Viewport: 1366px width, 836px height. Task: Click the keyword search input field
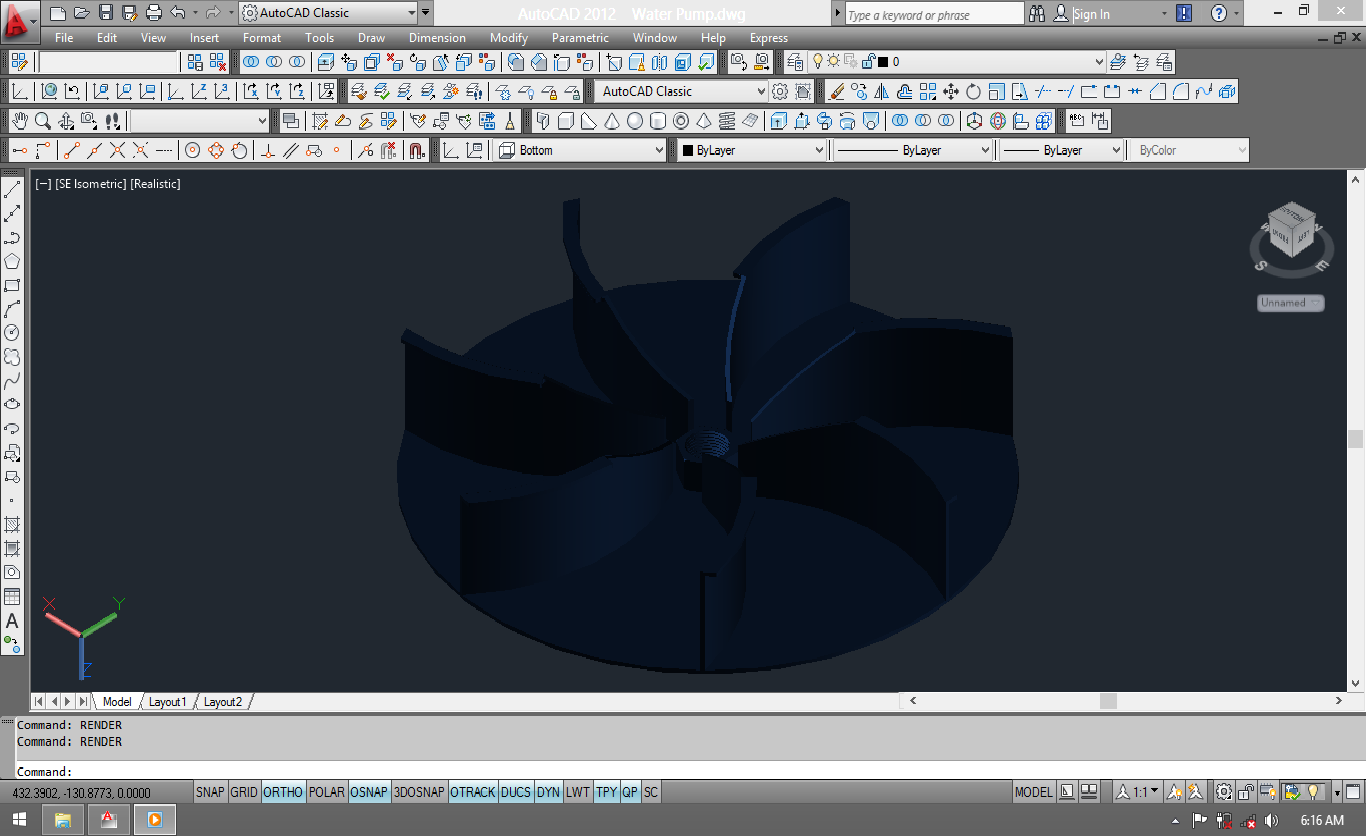point(935,14)
